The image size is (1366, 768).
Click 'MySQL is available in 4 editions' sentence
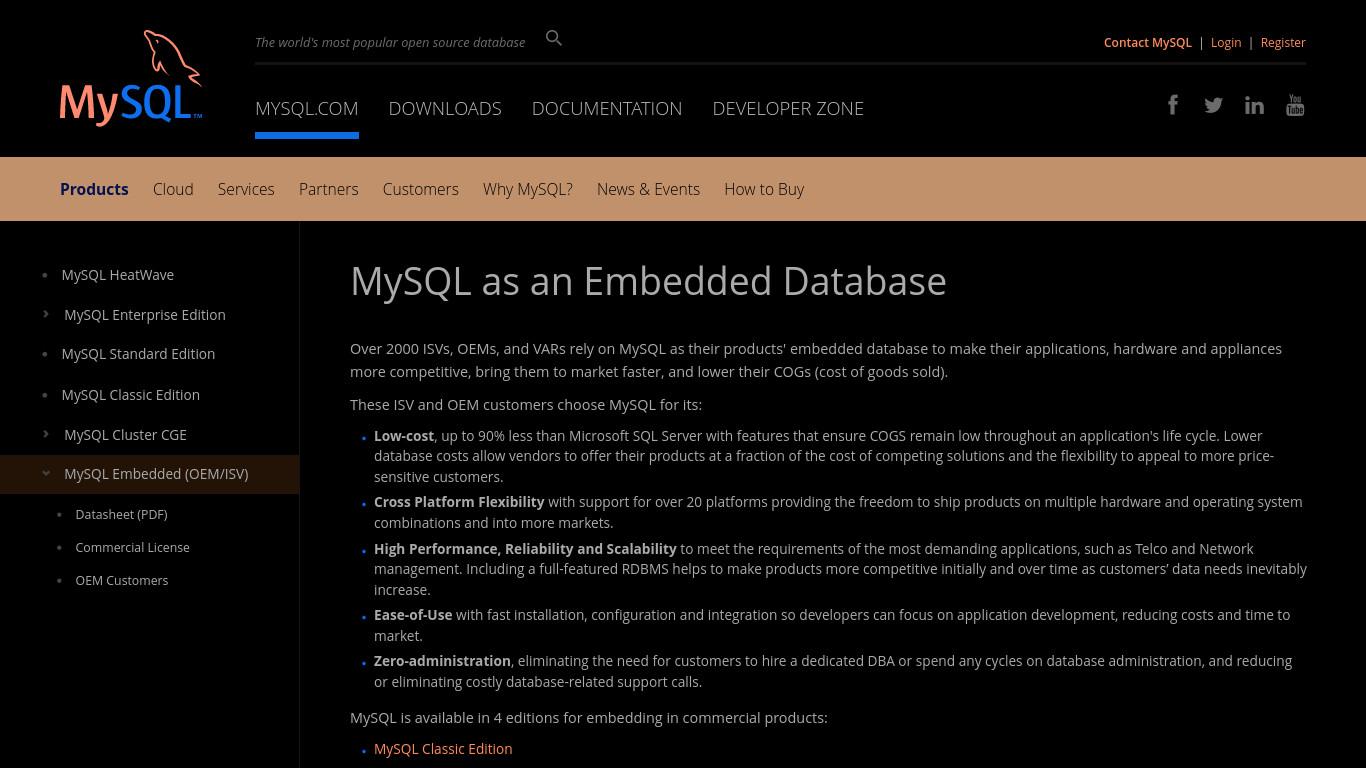588,718
